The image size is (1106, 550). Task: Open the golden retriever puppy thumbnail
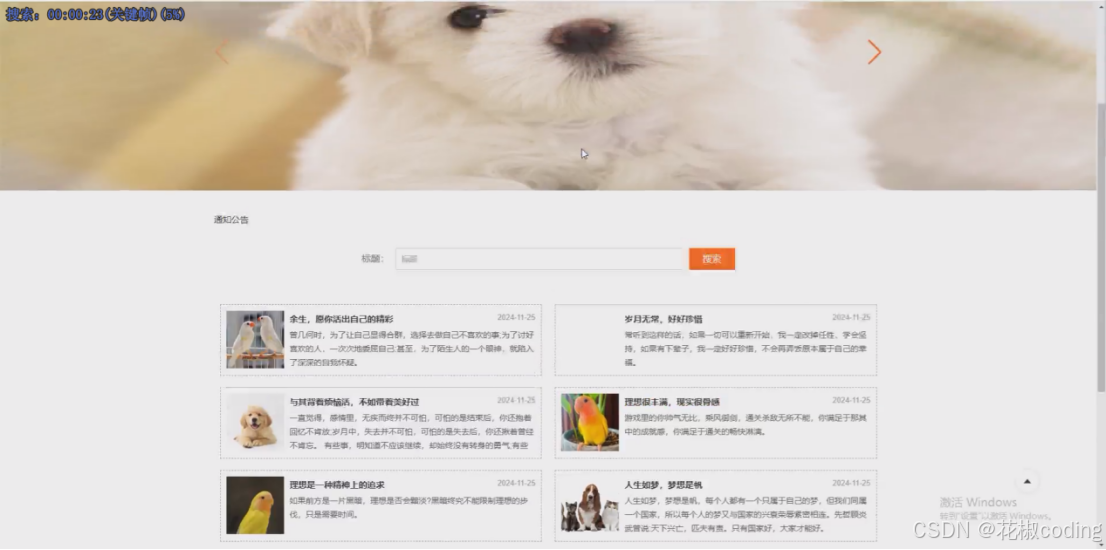[x=255, y=422]
